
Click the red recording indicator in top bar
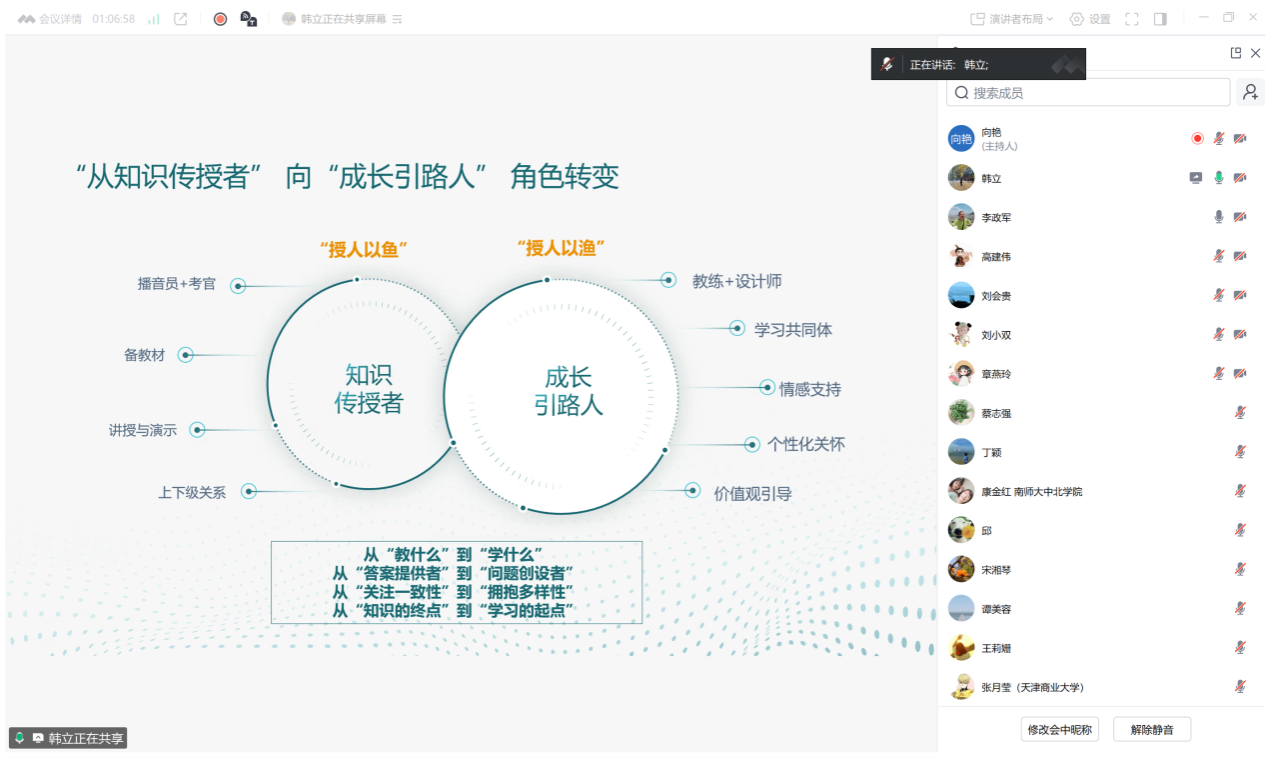coord(220,19)
